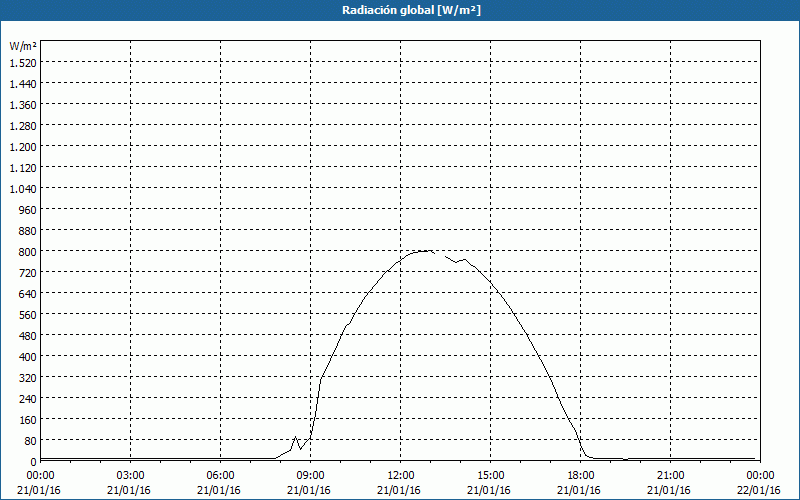Click the 1.440 y-axis value
800x500 pixels.
click(x=23, y=84)
